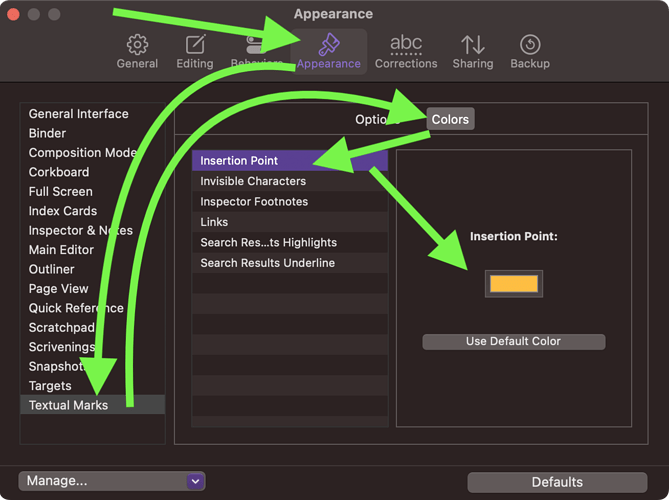Open the Editing preferences pane

pyautogui.click(x=195, y=51)
